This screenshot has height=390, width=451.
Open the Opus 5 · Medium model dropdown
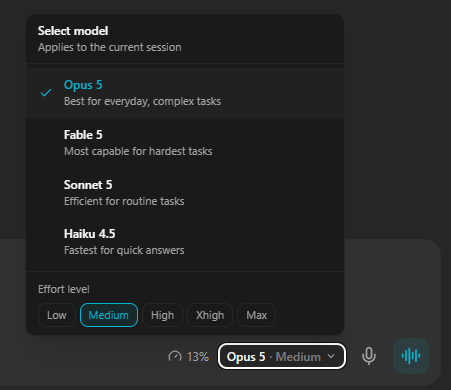282,356
